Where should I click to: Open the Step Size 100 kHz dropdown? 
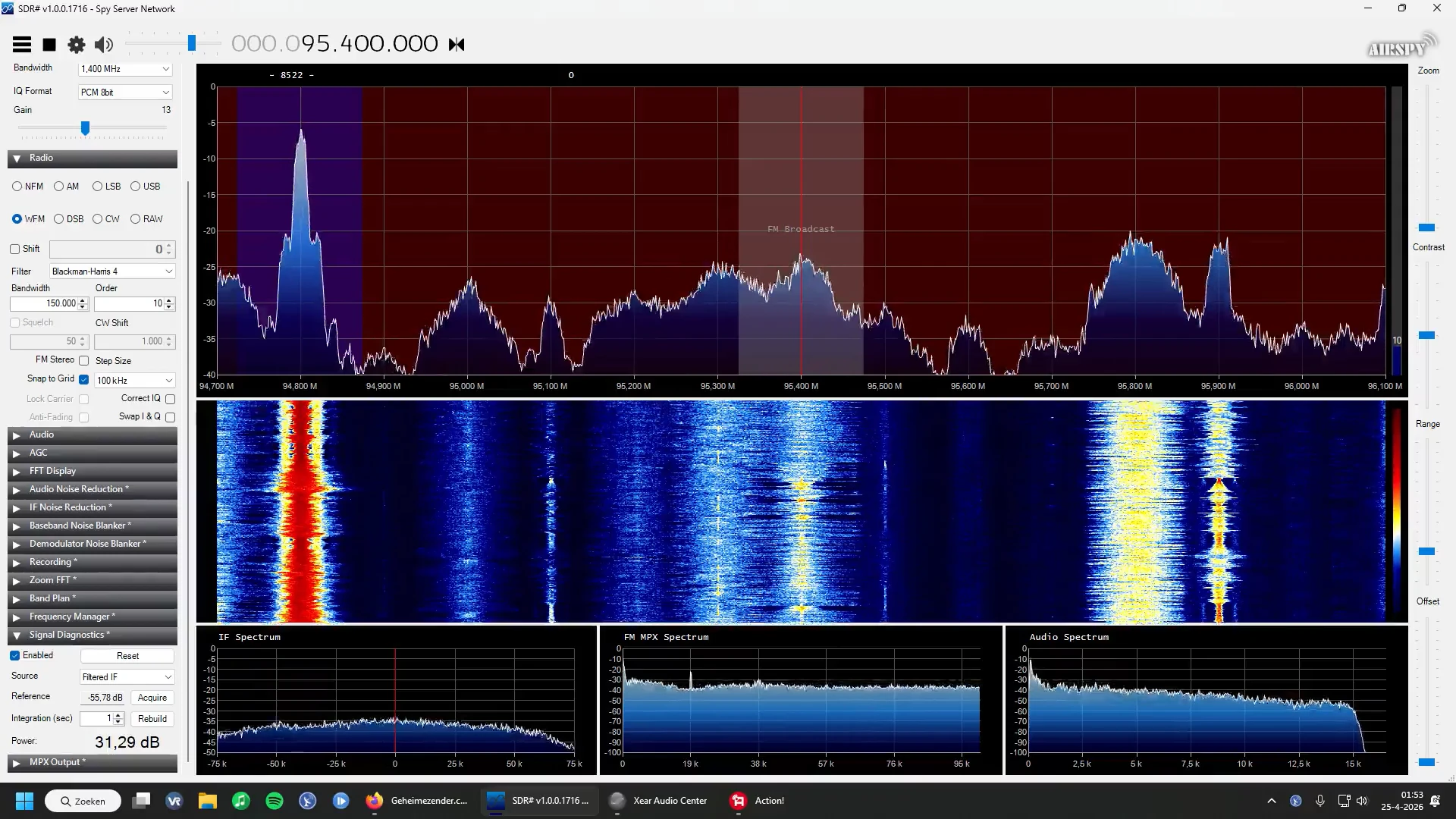click(135, 381)
